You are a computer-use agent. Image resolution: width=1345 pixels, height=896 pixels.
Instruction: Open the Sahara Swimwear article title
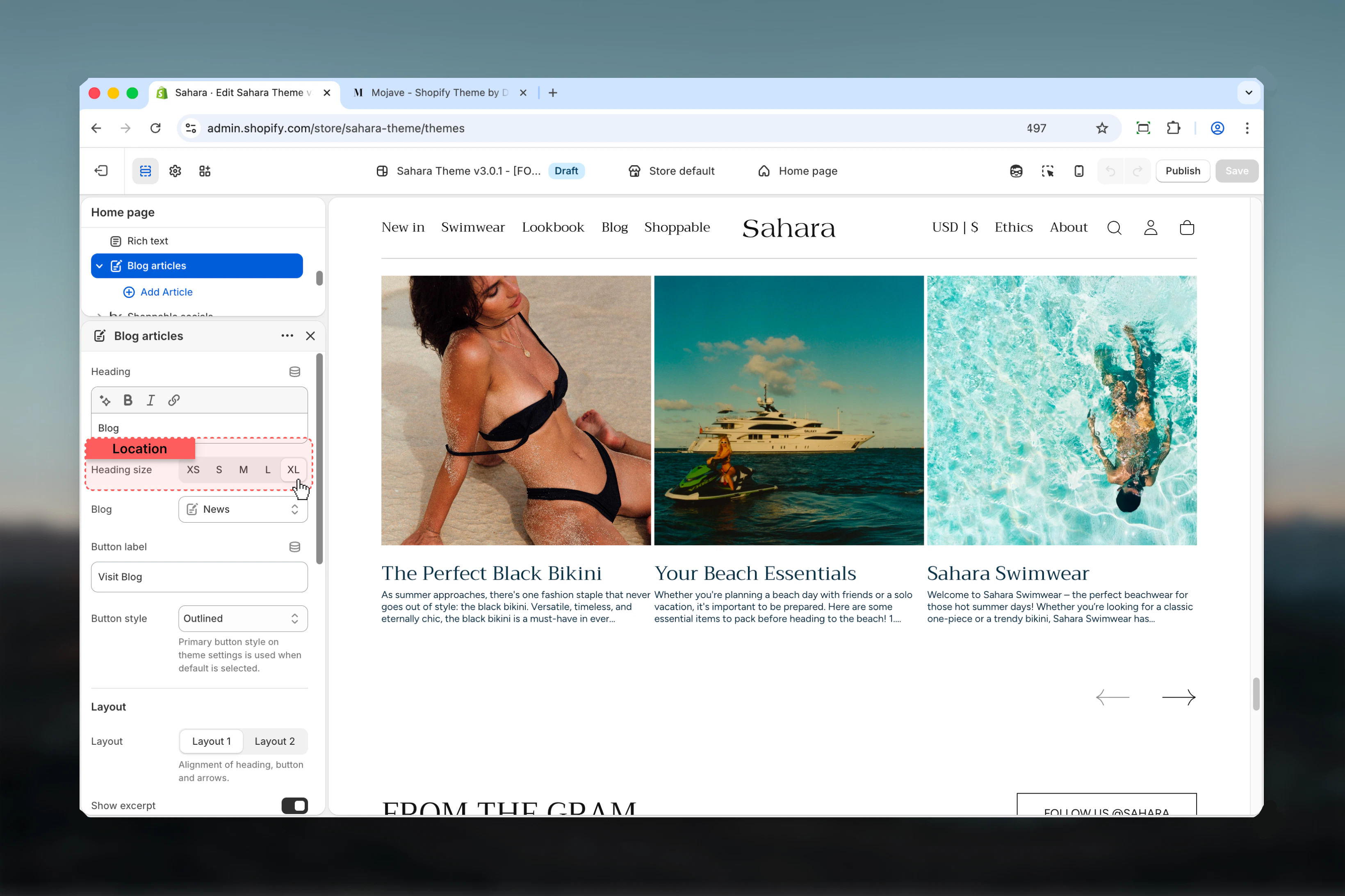coord(1008,573)
